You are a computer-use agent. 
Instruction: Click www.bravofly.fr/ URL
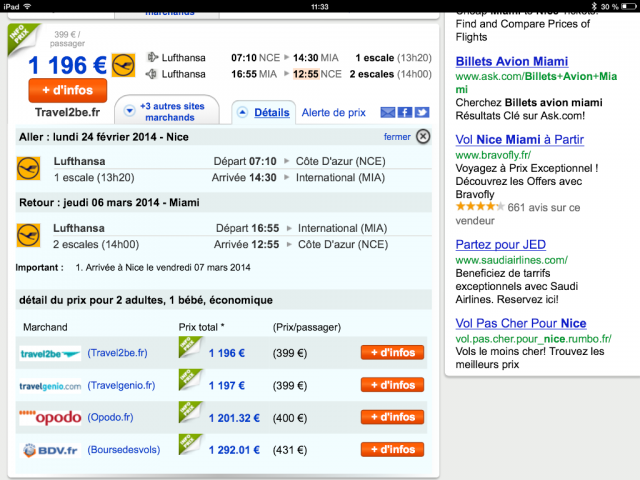tap(493, 155)
